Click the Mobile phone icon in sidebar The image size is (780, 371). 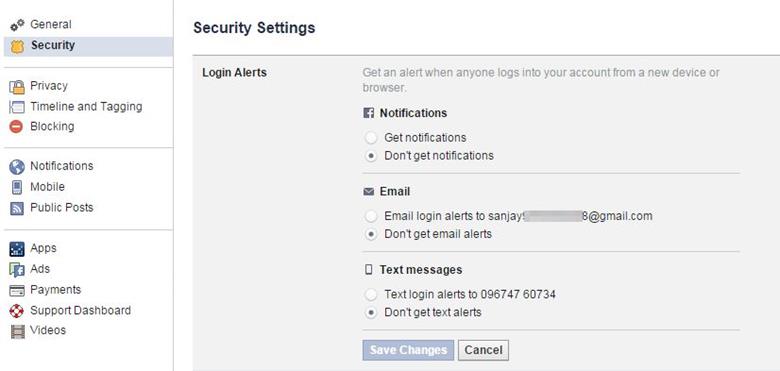pos(17,187)
